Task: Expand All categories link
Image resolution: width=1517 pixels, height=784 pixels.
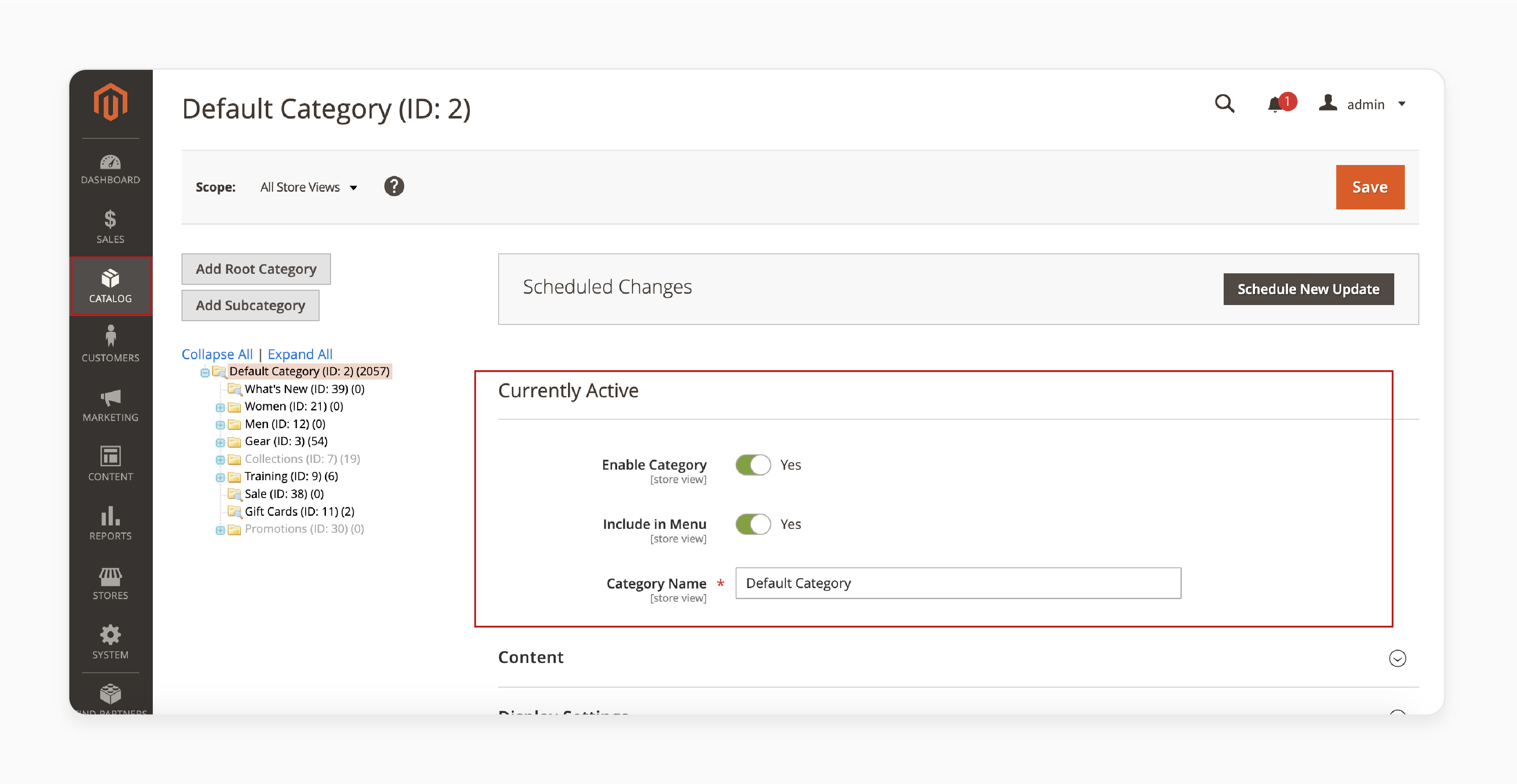Action: (x=300, y=354)
